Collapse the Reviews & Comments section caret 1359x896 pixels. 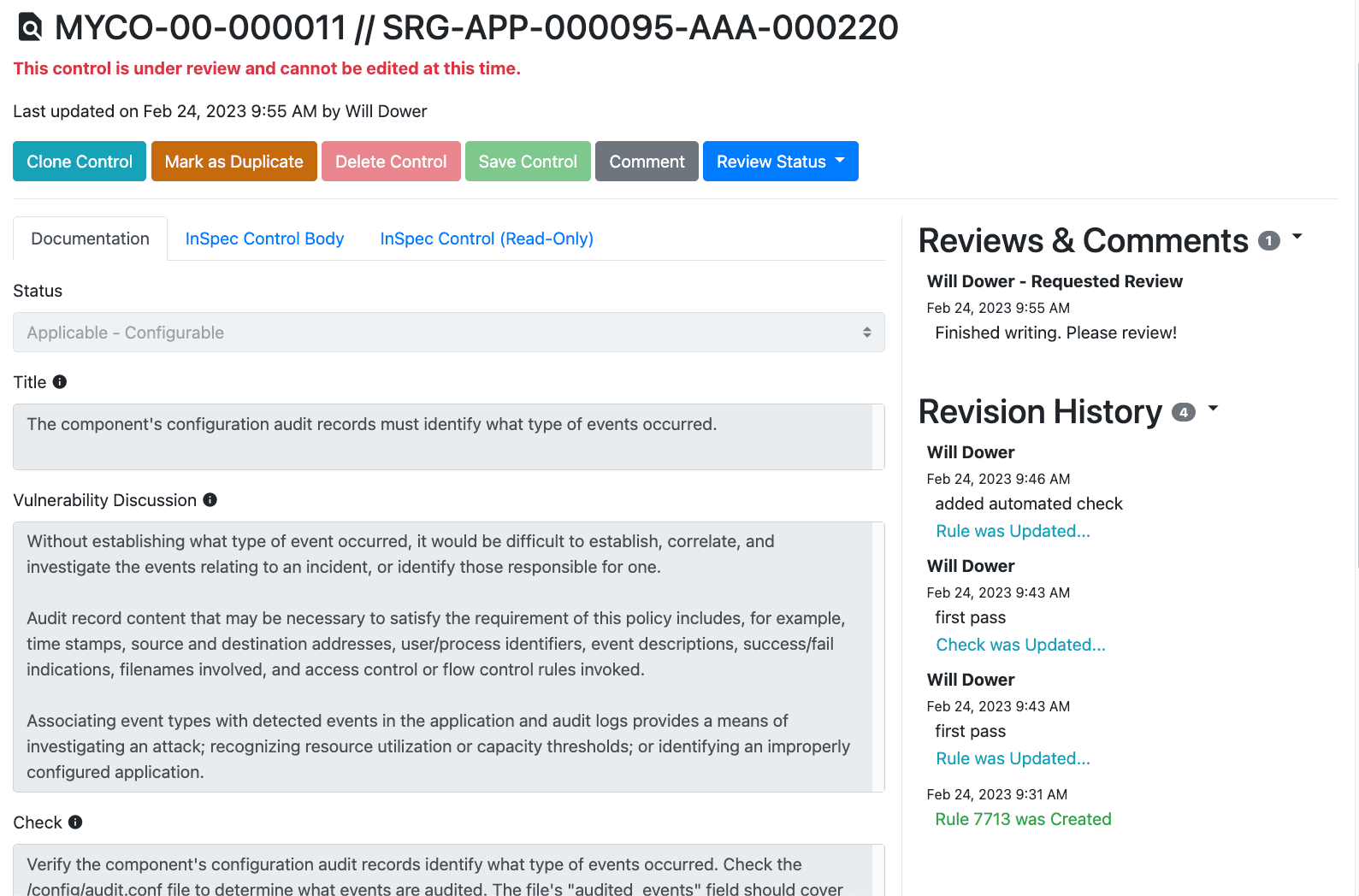click(1297, 237)
